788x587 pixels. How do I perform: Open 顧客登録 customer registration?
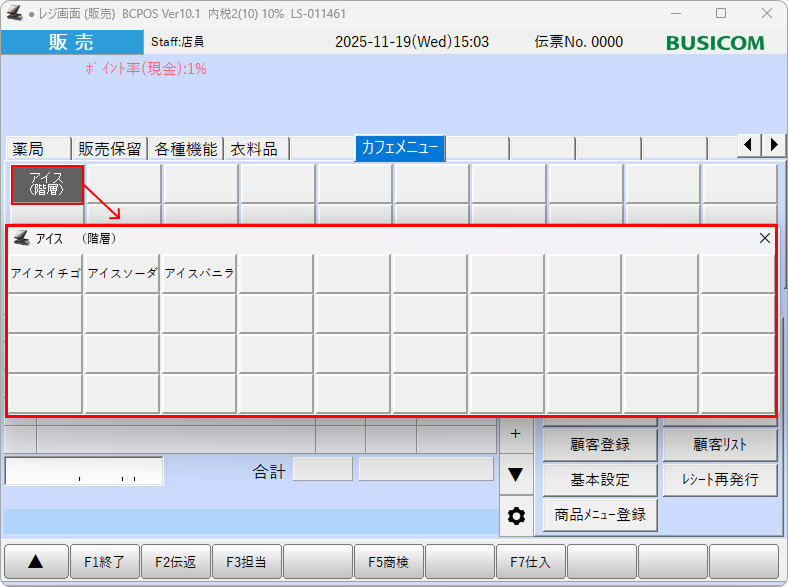point(600,444)
